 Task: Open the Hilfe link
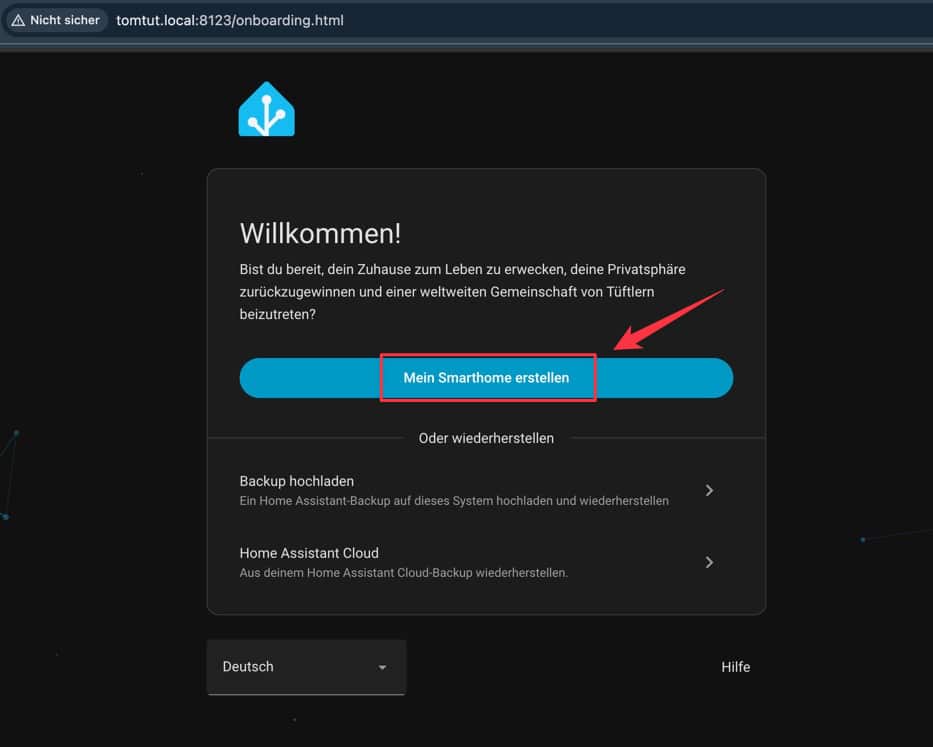tap(735, 667)
